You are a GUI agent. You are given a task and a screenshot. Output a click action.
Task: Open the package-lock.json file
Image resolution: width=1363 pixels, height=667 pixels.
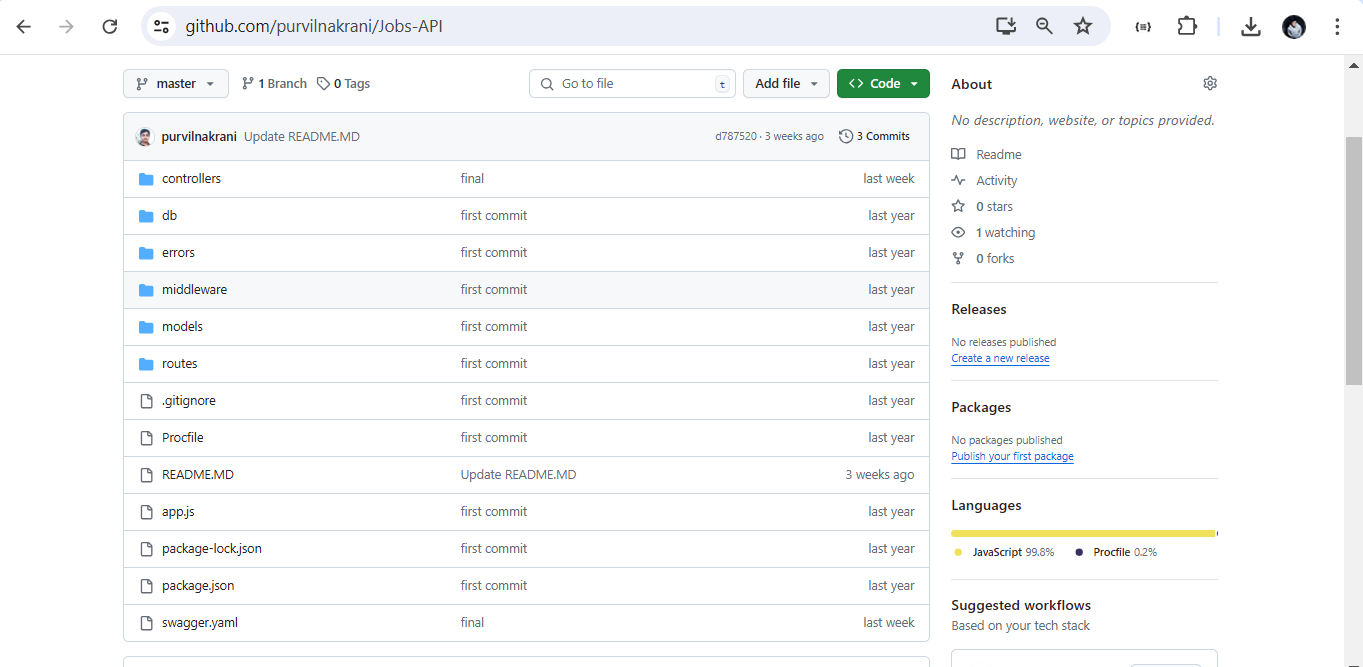(x=212, y=549)
